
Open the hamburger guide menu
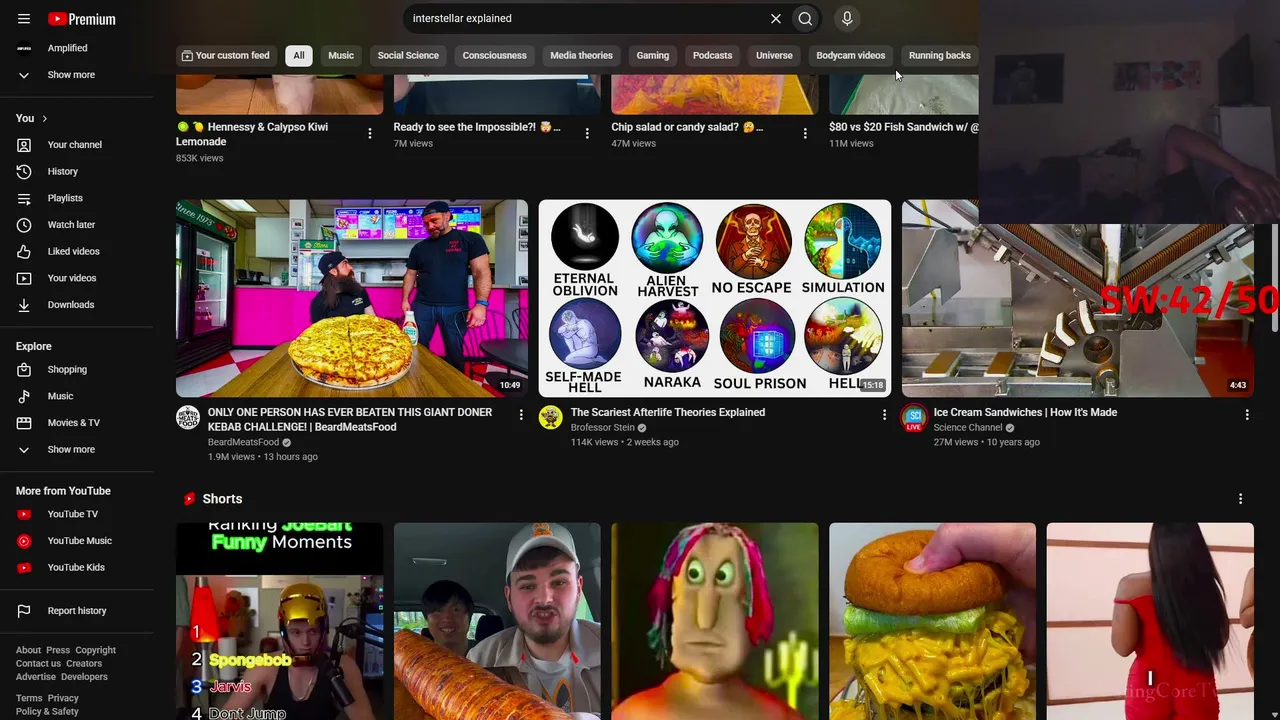(x=24, y=19)
